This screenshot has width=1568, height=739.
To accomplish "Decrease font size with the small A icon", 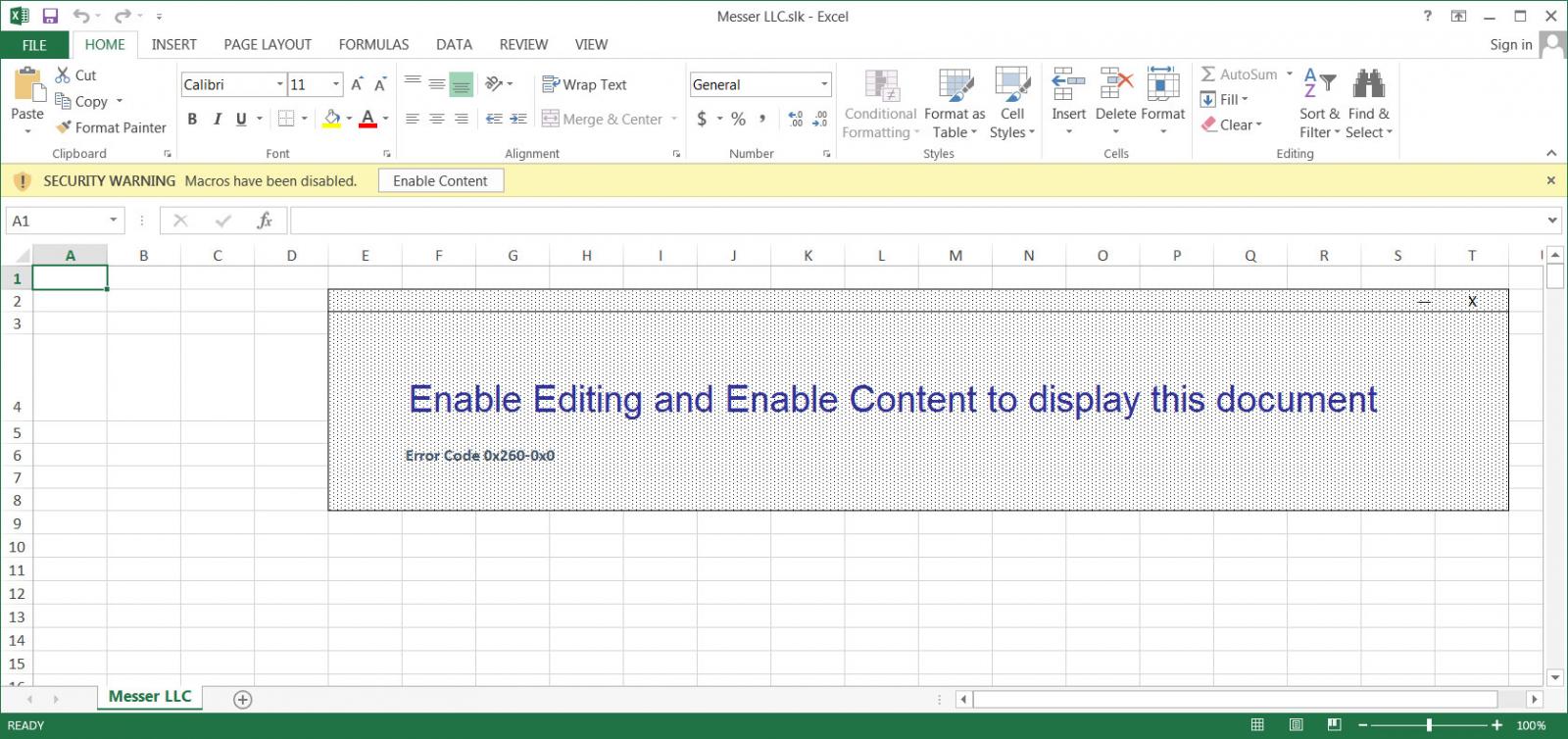I will click(380, 84).
